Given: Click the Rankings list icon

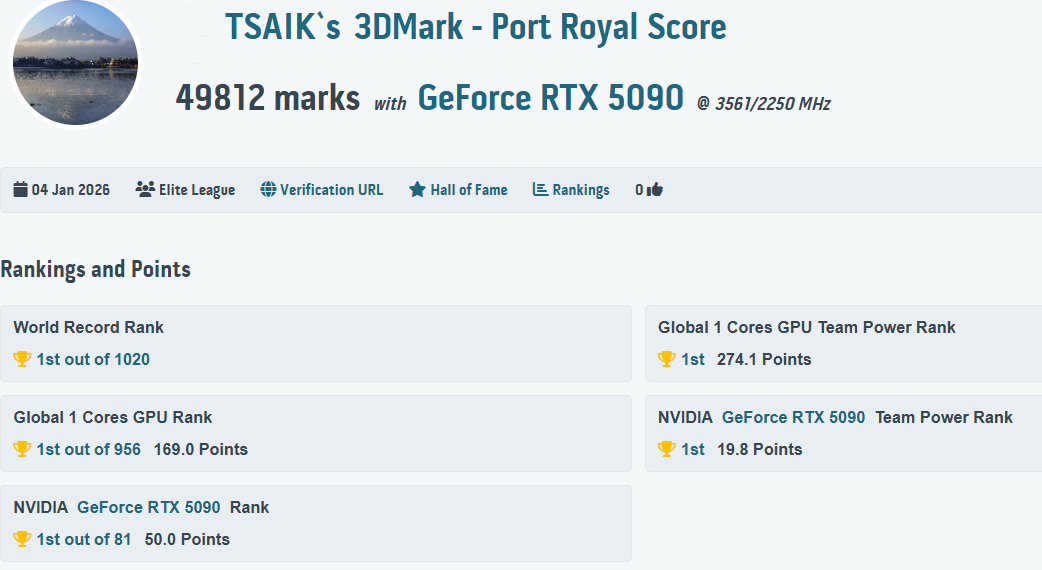Looking at the screenshot, I should click(x=540, y=190).
